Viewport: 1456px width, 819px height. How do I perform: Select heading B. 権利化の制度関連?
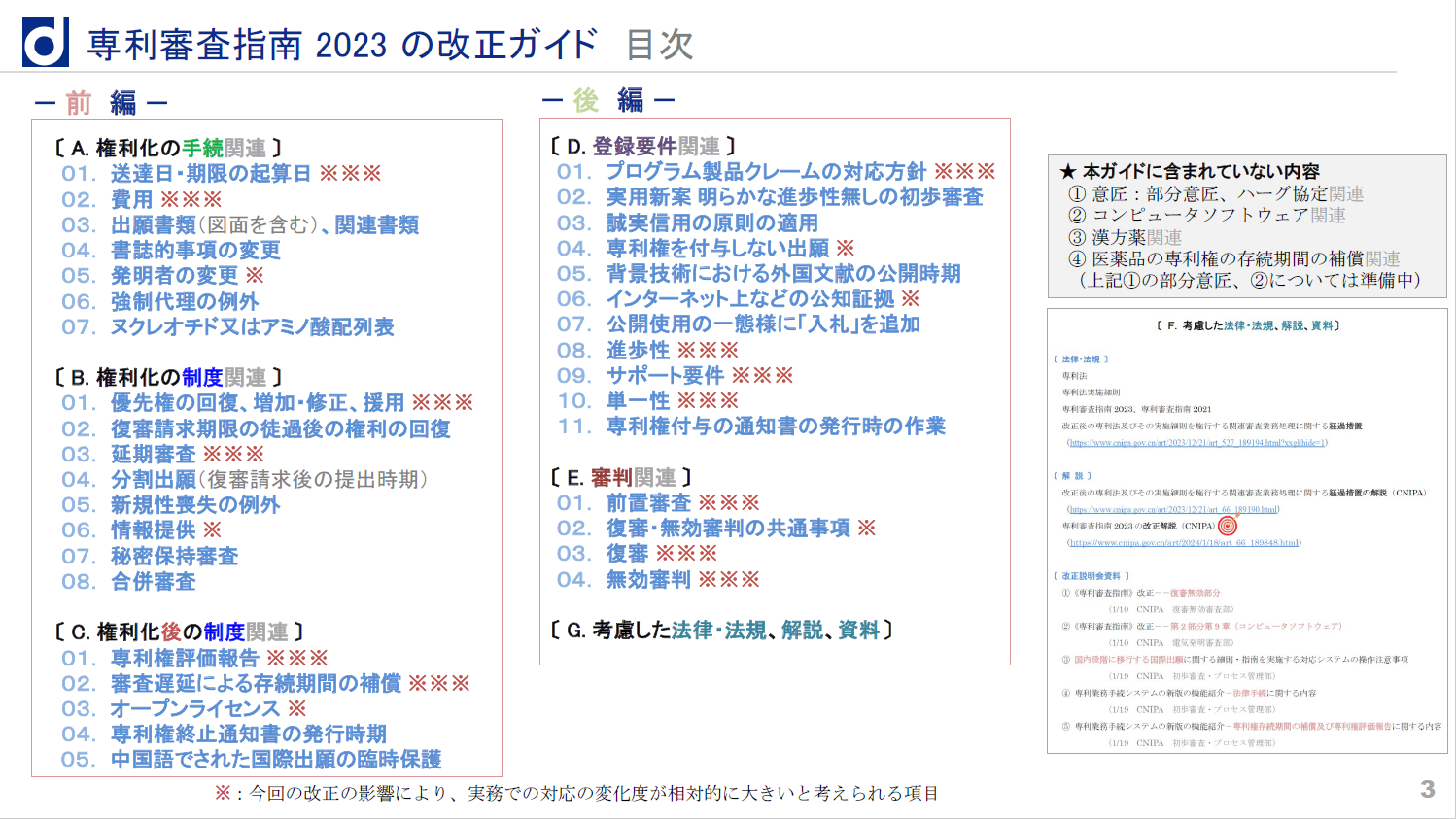click(x=168, y=377)
